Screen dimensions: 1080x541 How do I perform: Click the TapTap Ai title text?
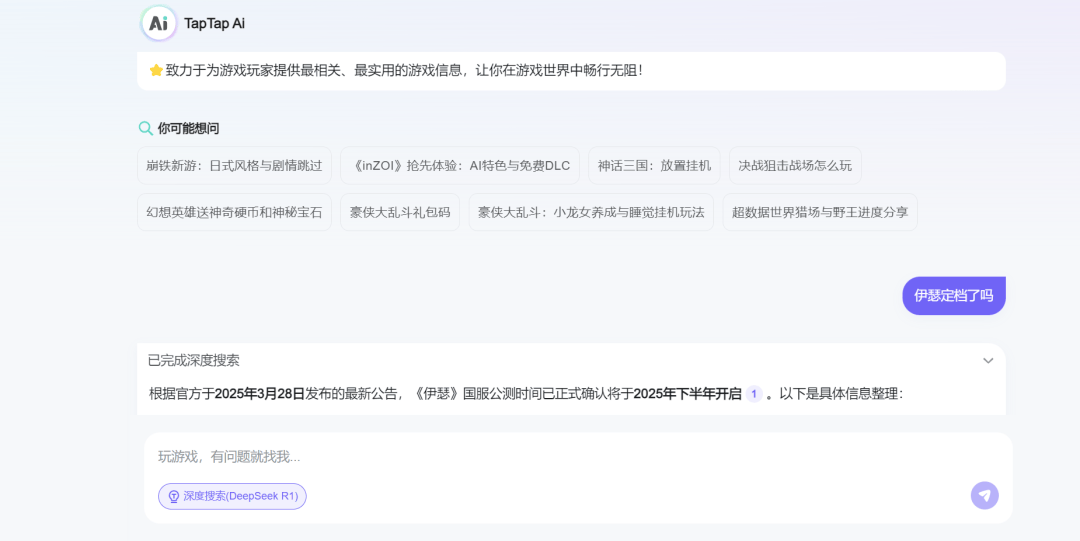(214, 23)
